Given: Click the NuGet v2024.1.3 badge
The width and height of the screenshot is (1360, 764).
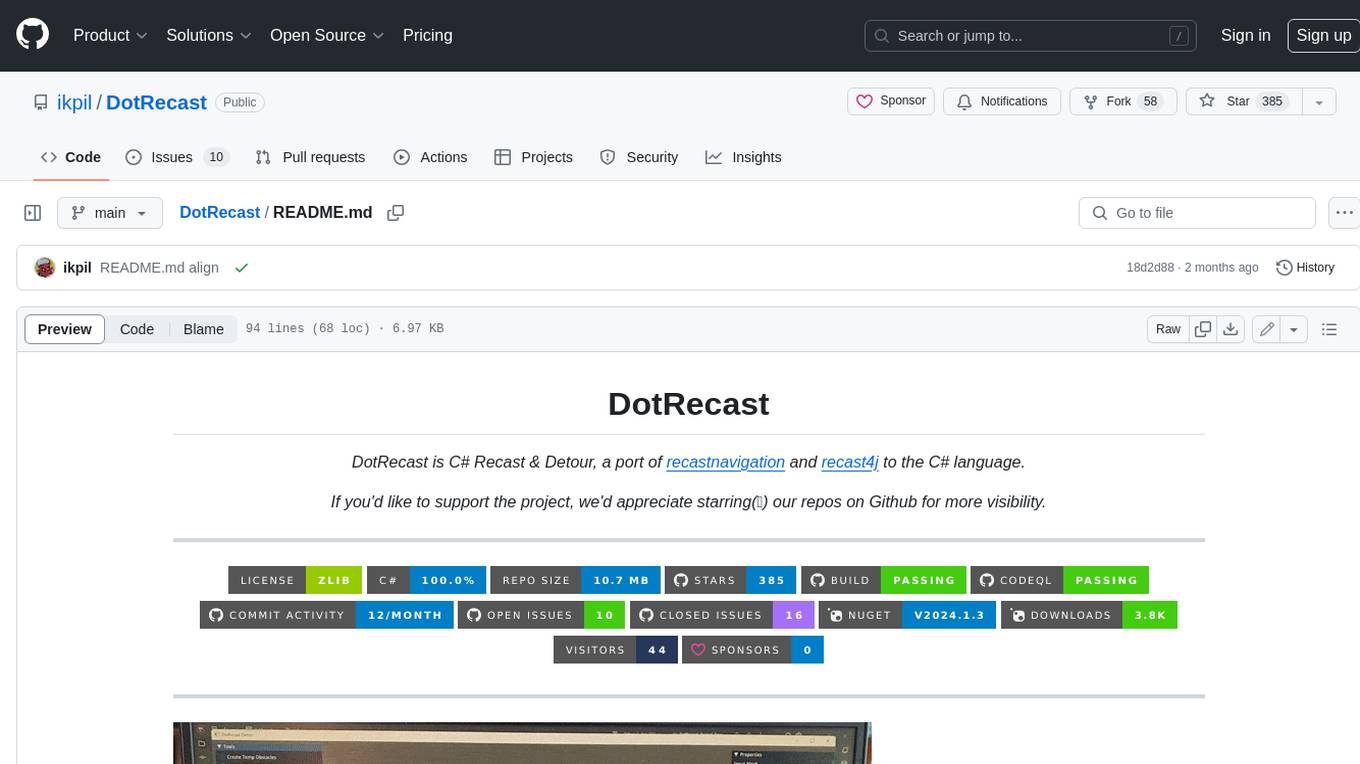Looking at the screenshot, I should click(907, 615).
